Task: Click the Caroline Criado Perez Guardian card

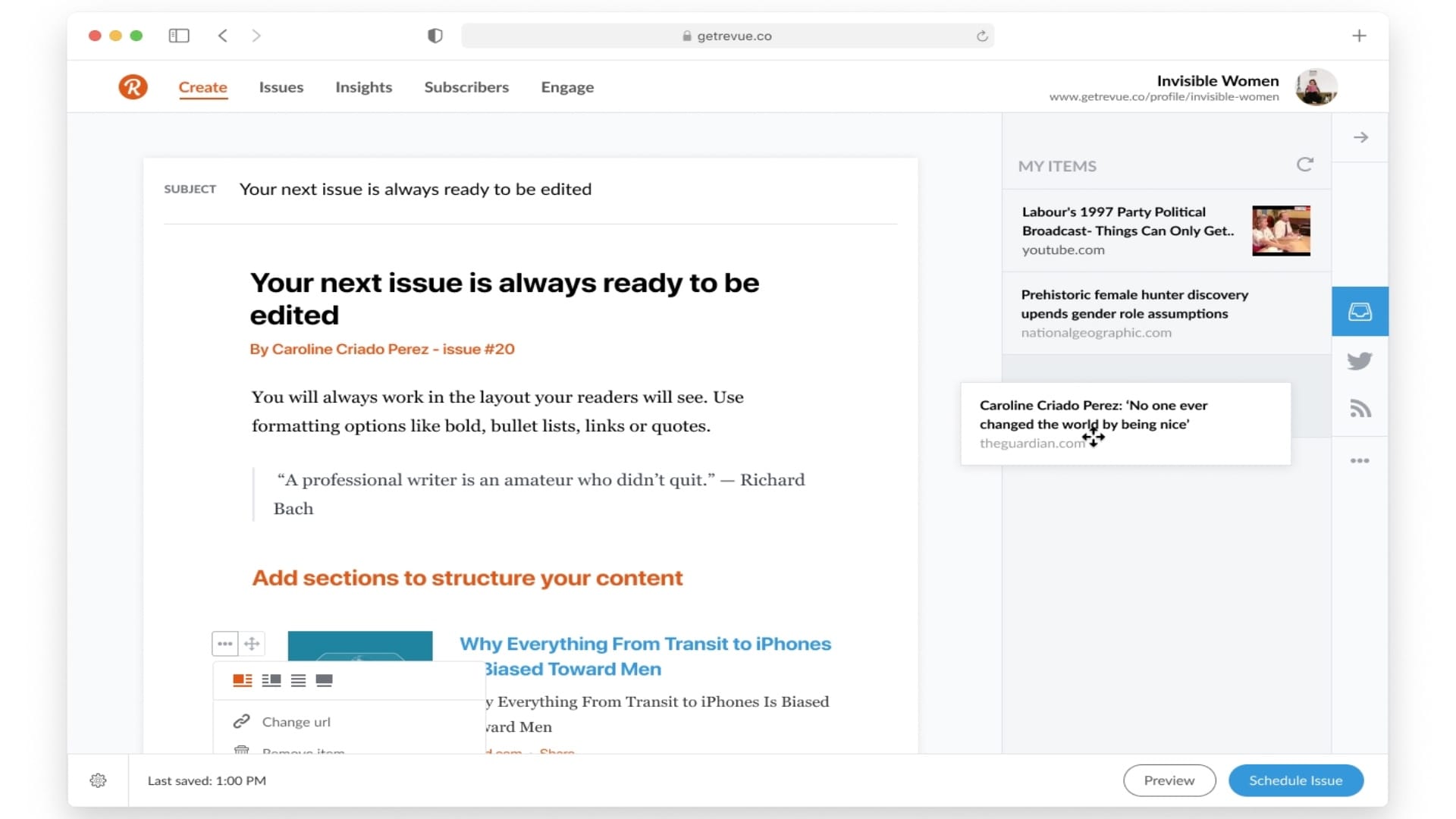Action: [x=1125, y=424]
